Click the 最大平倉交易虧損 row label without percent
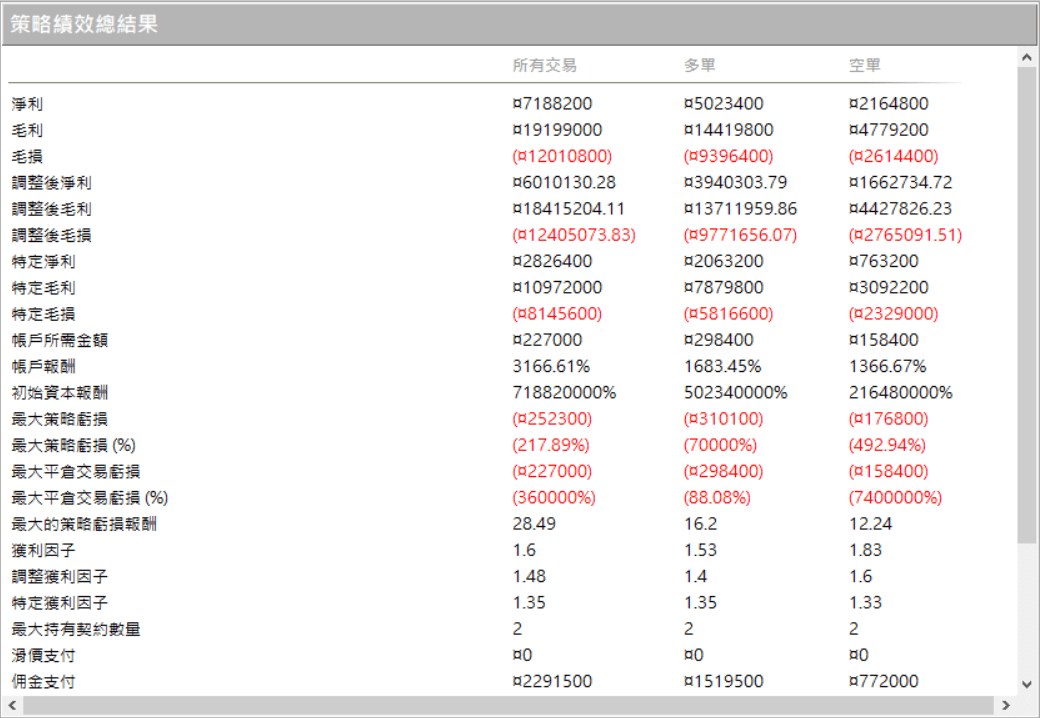The image size is (1040, 718). coord(76,472)
